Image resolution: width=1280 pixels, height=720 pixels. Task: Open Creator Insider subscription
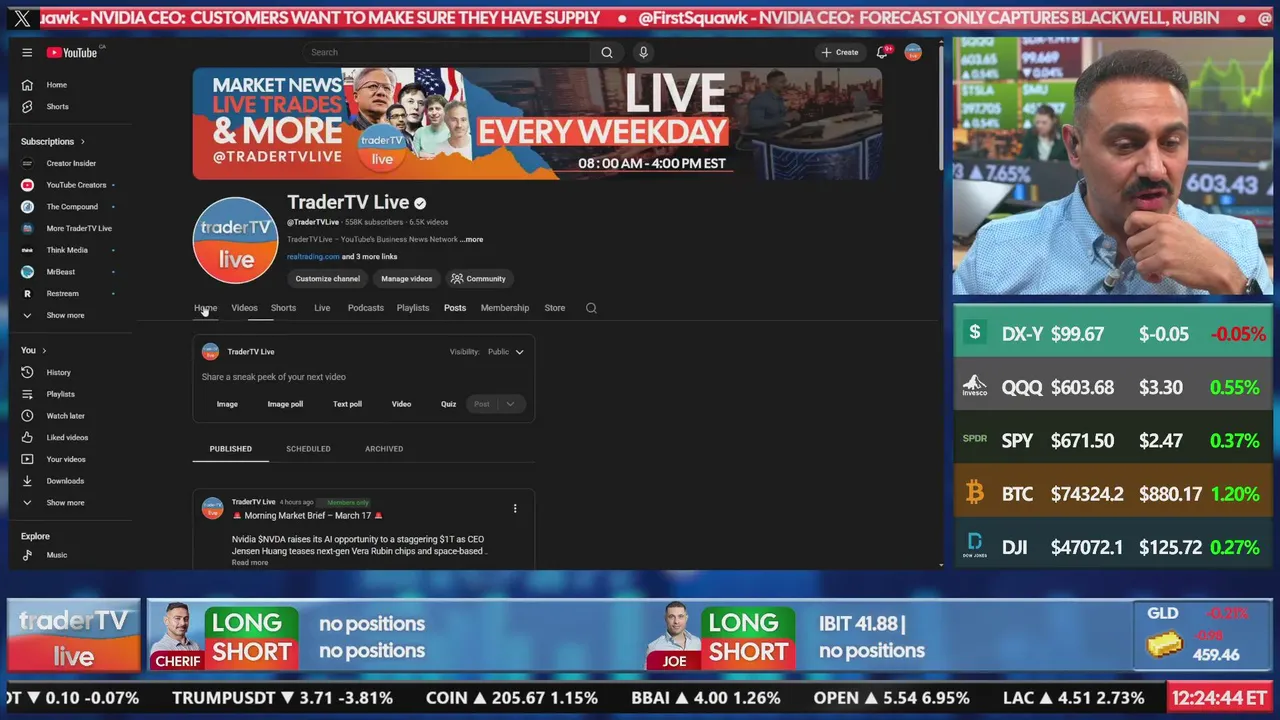70,163
